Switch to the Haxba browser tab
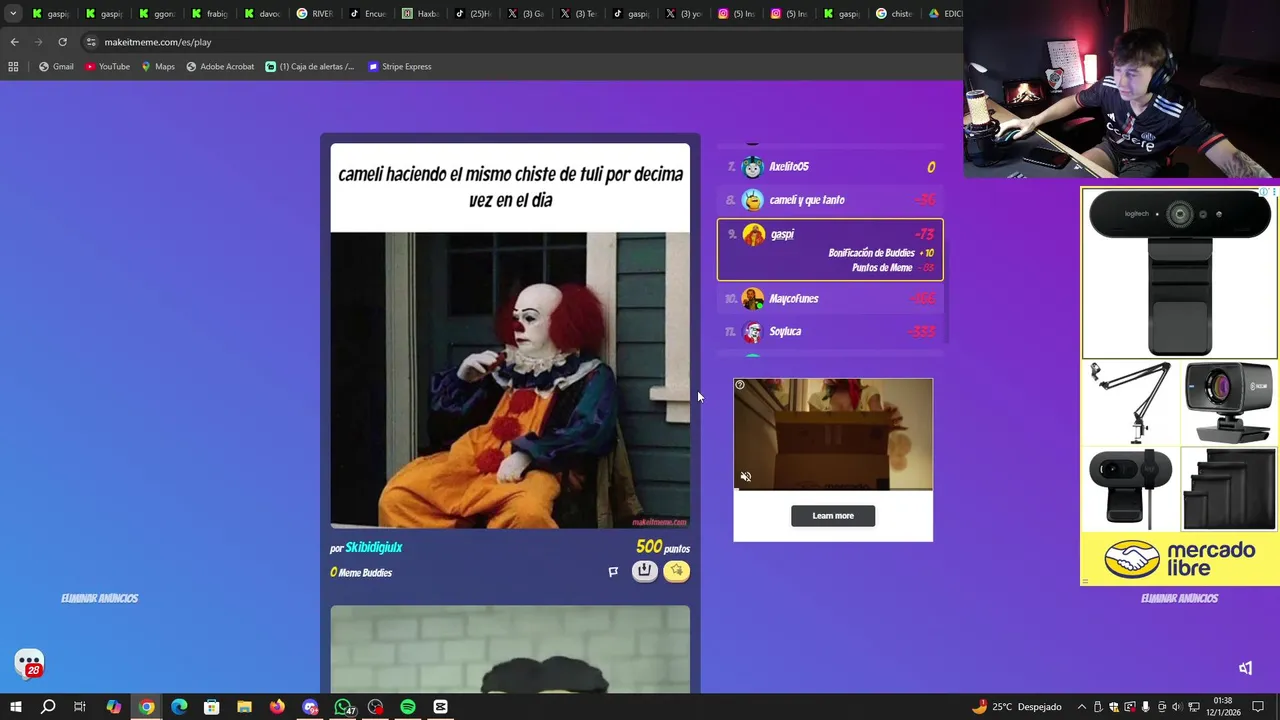Screen dimensions: 1280x720 (x=421, y=14)
